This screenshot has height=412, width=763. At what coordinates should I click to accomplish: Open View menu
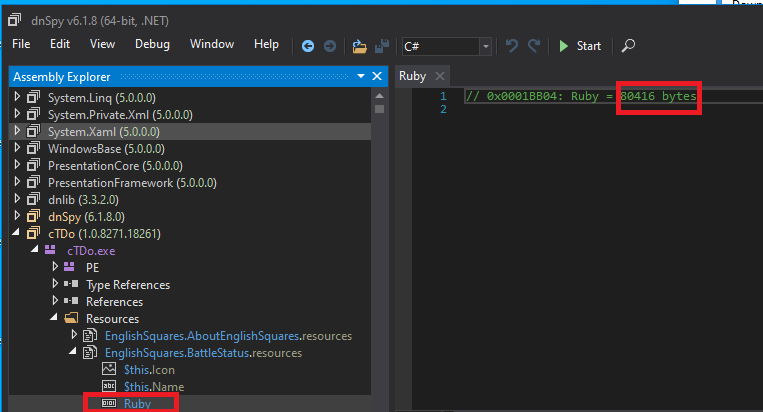(x=102, y=44)
